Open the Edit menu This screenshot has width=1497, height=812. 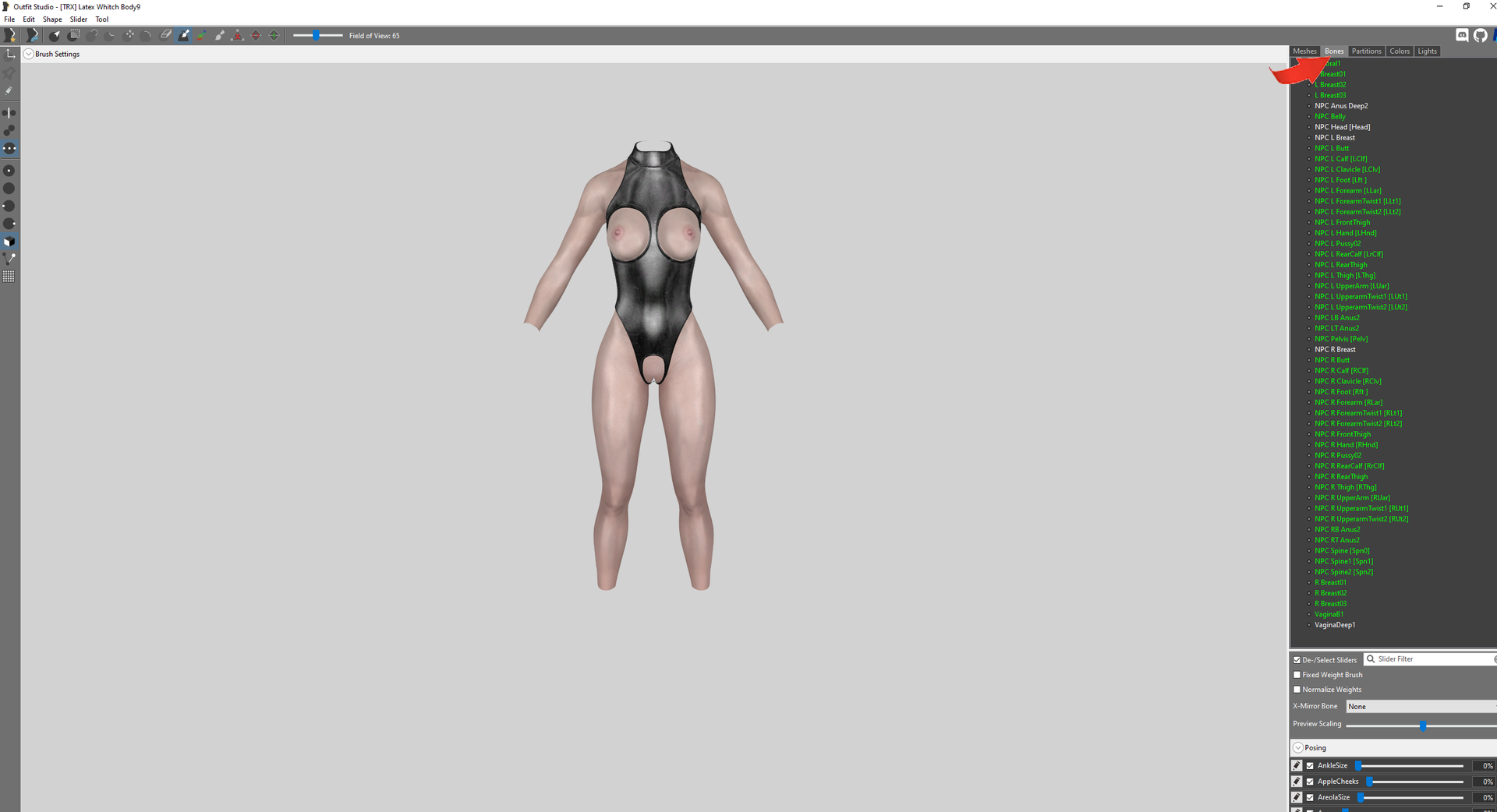point(29,19)
